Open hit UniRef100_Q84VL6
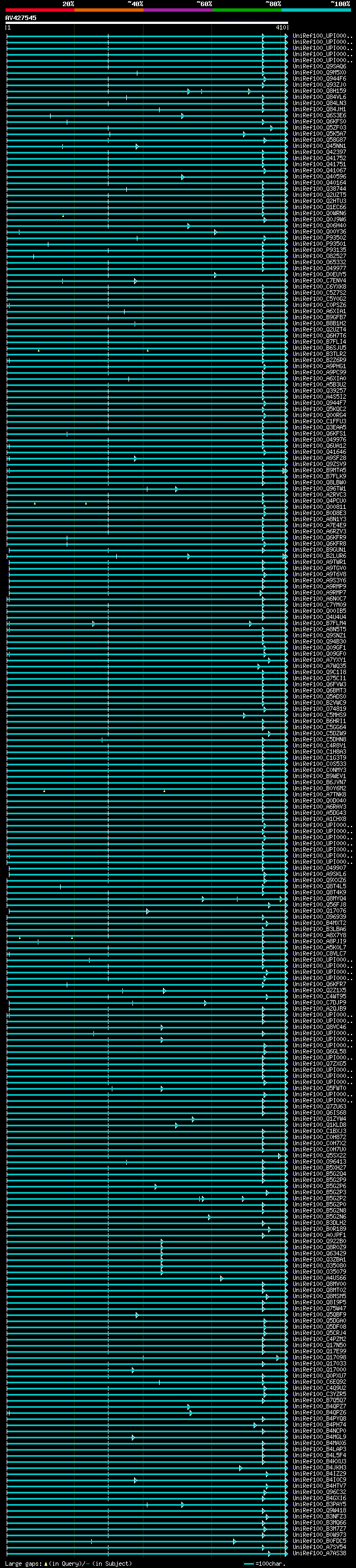This screenshot has width=356, height=1568. tap(319, 97)
